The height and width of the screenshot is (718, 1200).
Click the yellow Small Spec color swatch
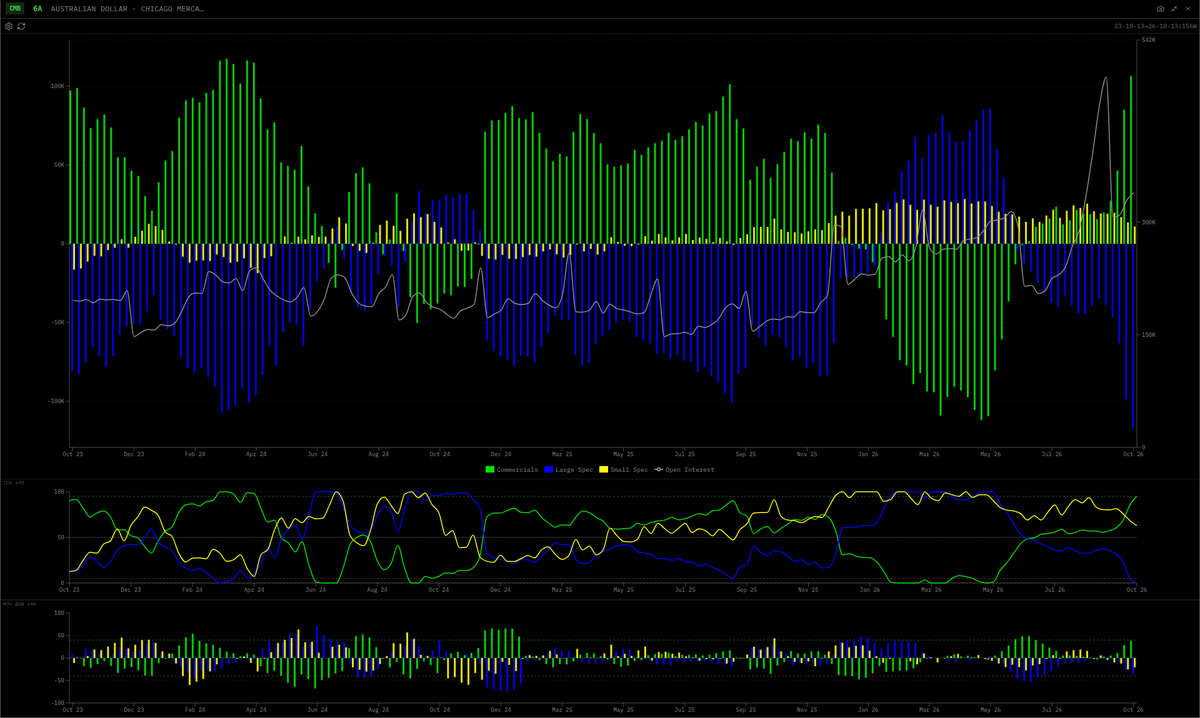[x=604, y=469]
